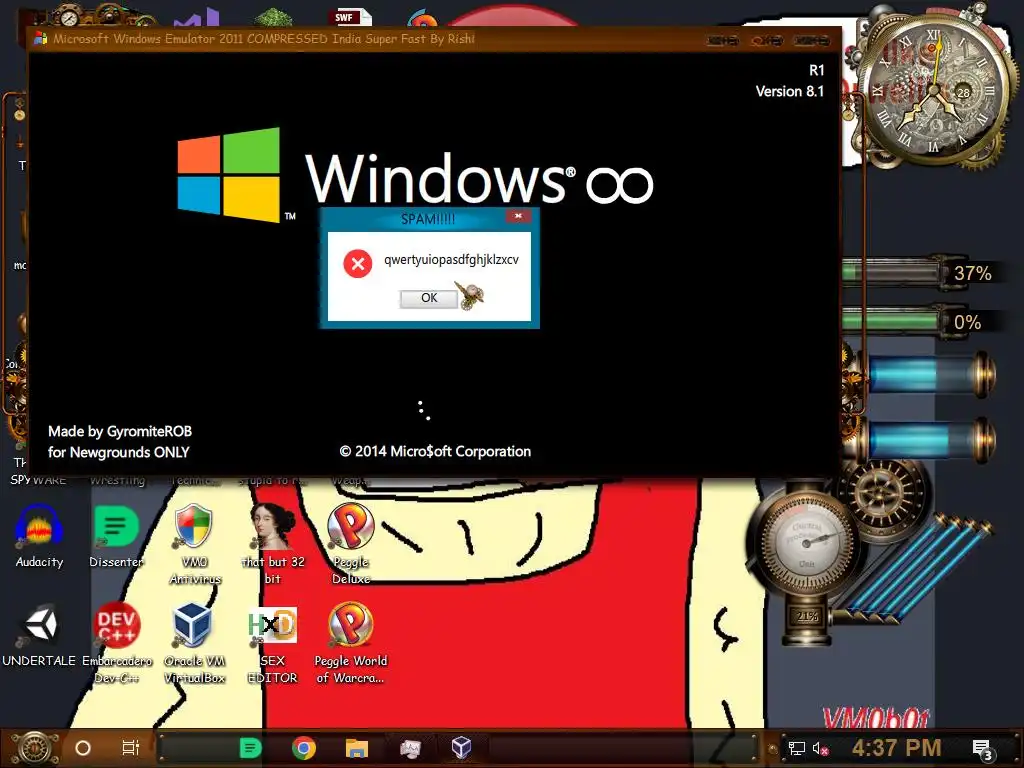Viewport: 1024px width, 768px height.
Task: Click the taskbar icon right of File Explorer
Action: (x=410, y=748)
